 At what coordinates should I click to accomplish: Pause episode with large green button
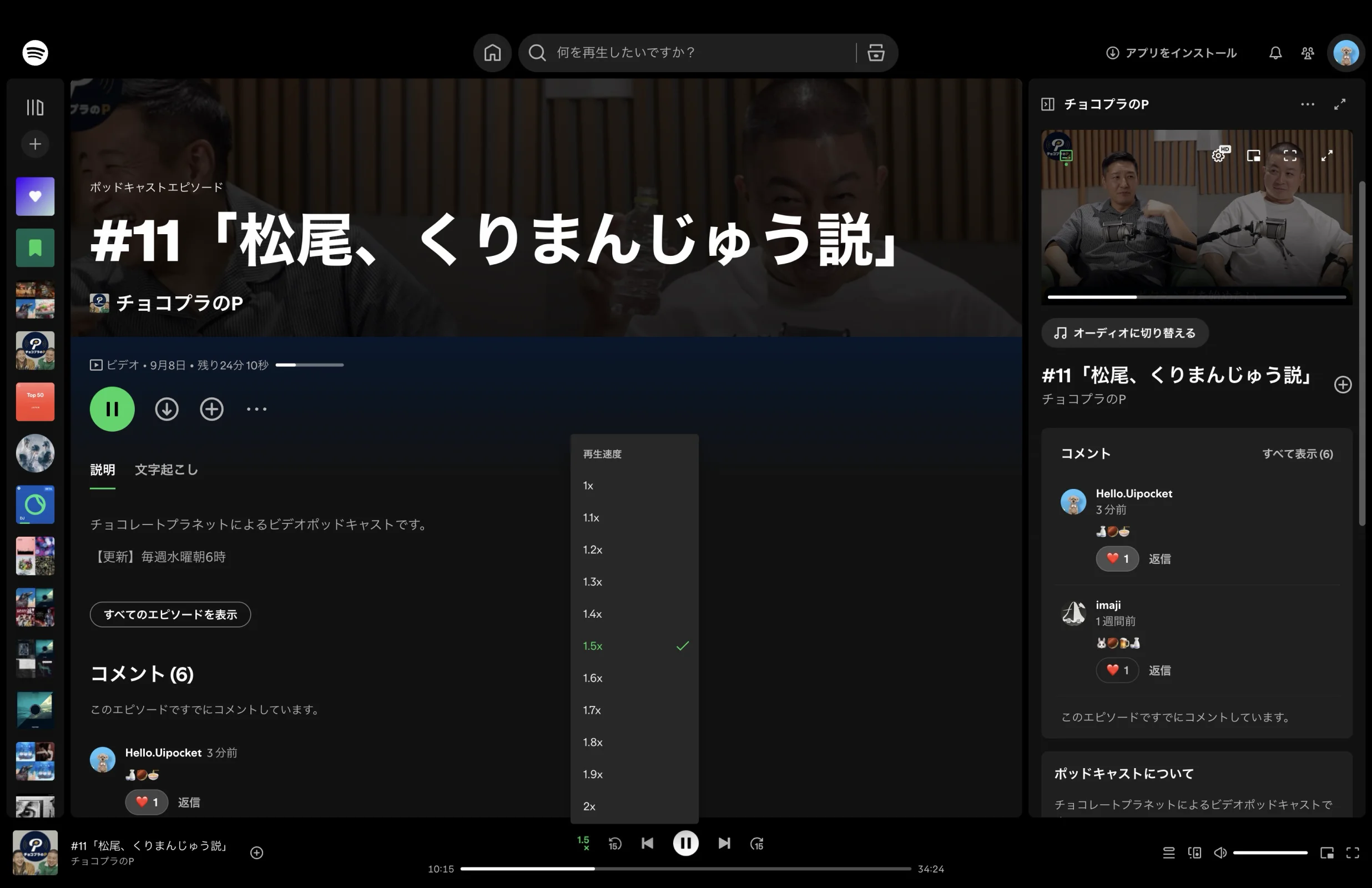click(112, 409)
